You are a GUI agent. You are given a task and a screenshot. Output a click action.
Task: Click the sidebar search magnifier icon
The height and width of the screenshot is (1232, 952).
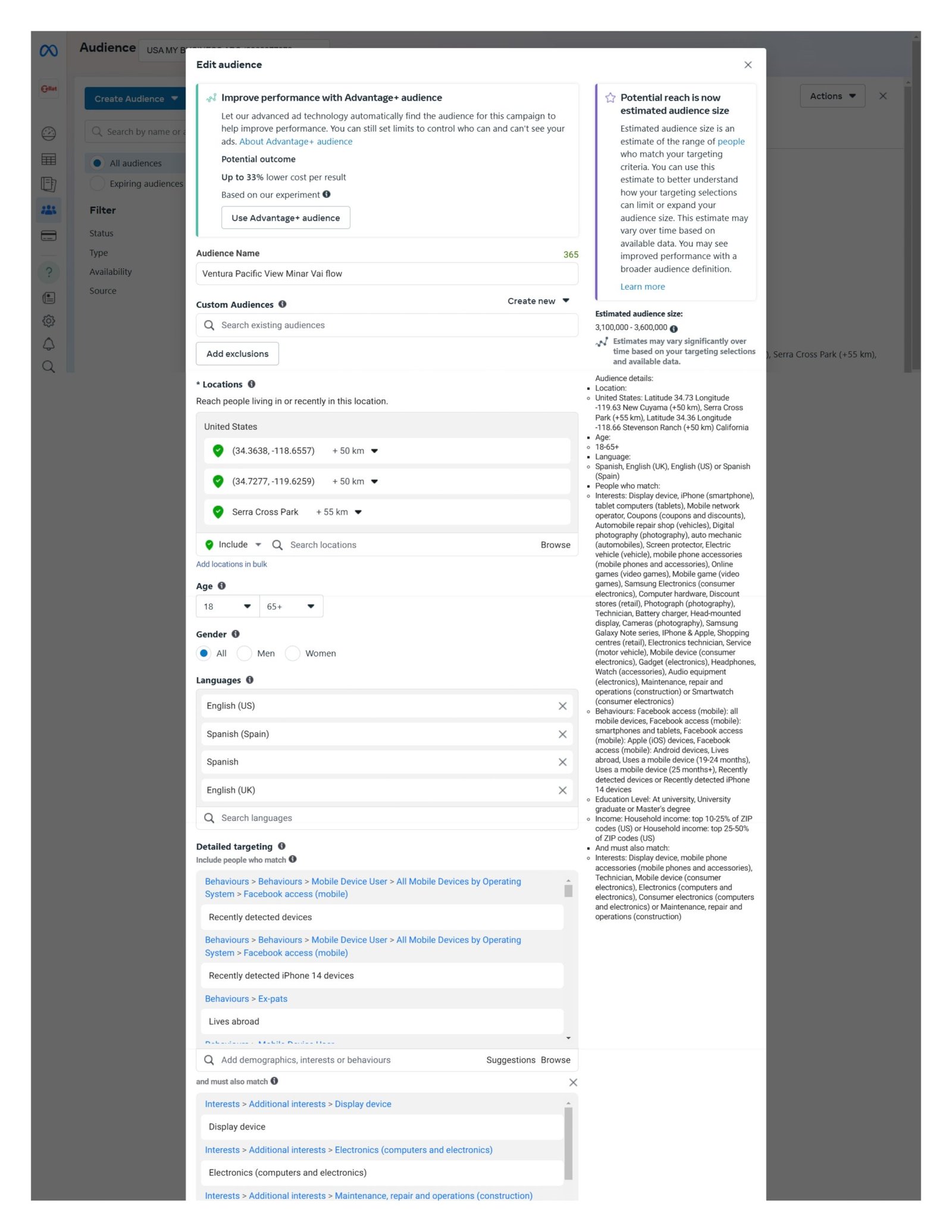pos(48,366)
